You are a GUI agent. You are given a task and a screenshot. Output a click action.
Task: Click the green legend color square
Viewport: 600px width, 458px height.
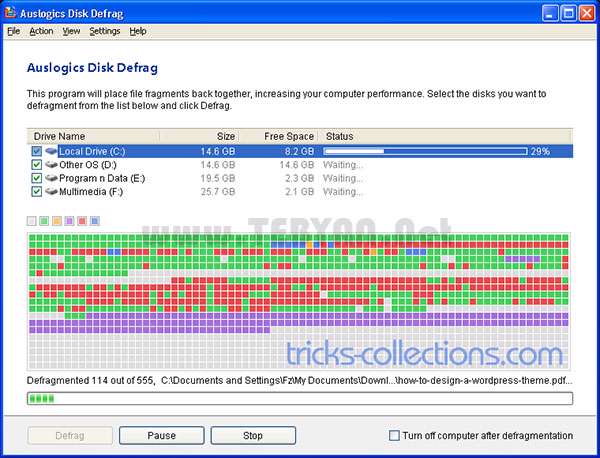(44, 221)
